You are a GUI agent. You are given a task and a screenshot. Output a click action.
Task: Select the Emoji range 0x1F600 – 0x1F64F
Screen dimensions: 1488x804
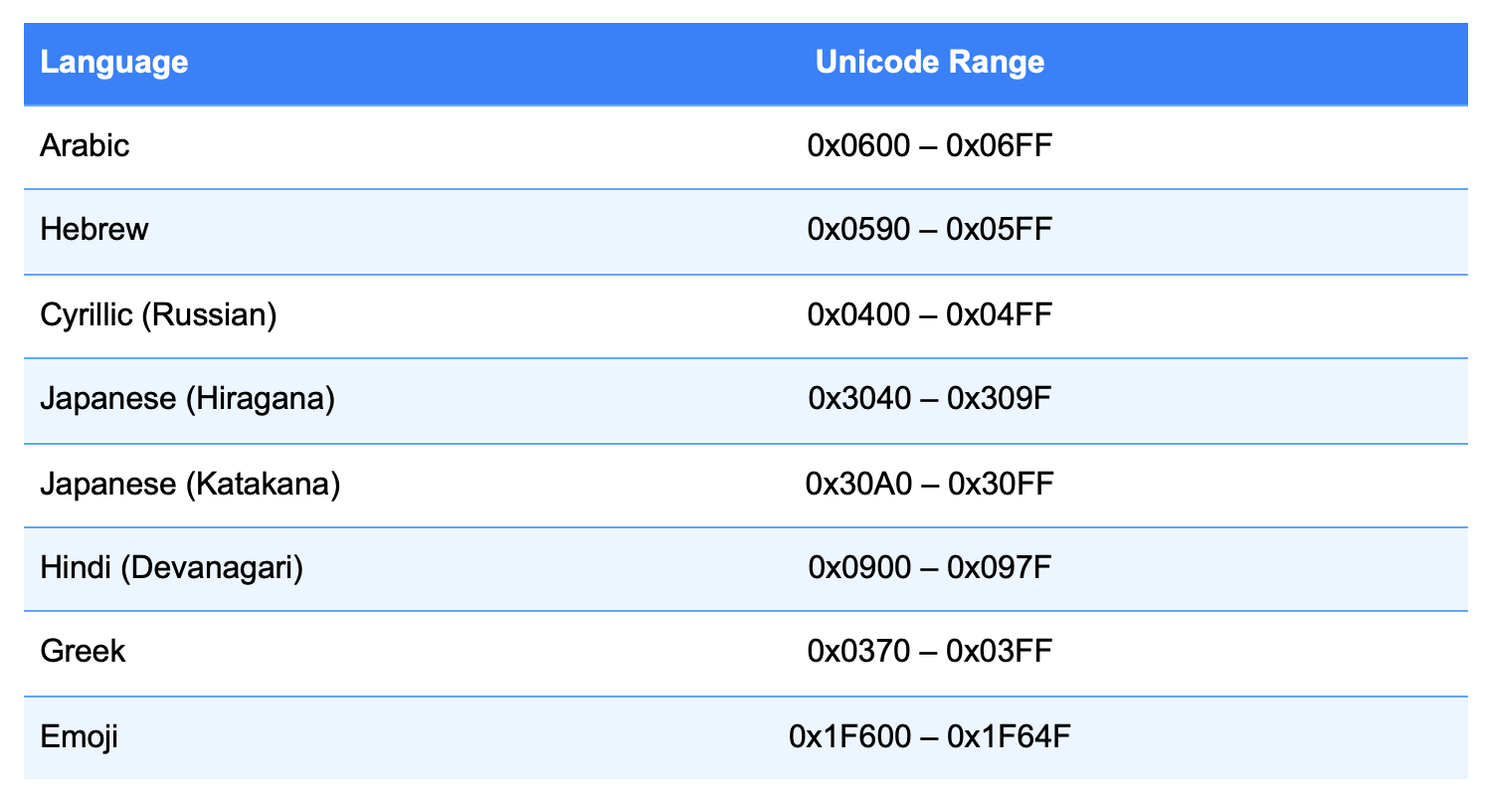click(930, 737)
